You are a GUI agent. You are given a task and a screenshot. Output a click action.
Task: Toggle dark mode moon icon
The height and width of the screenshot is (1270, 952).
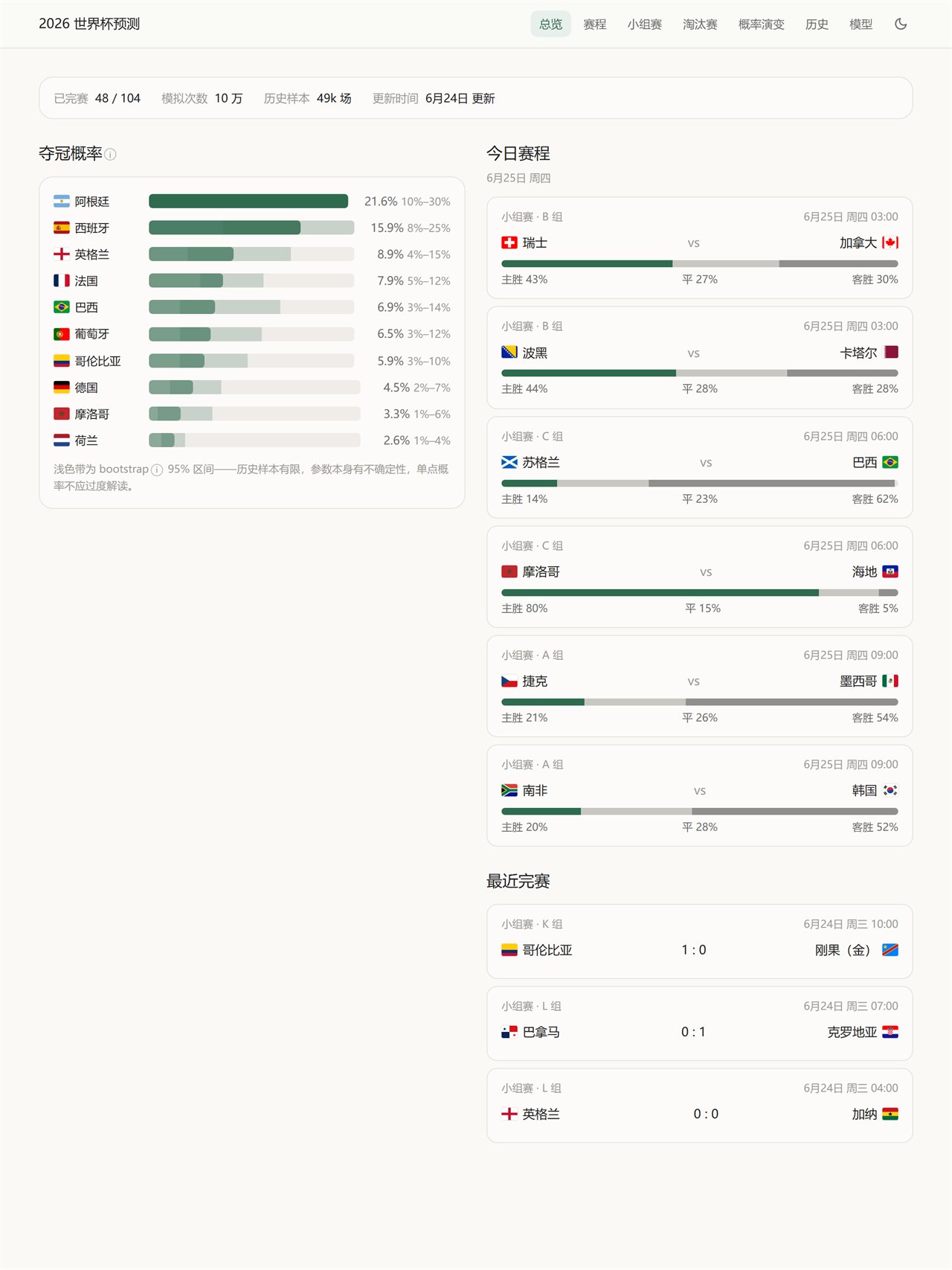click(901, 24)
